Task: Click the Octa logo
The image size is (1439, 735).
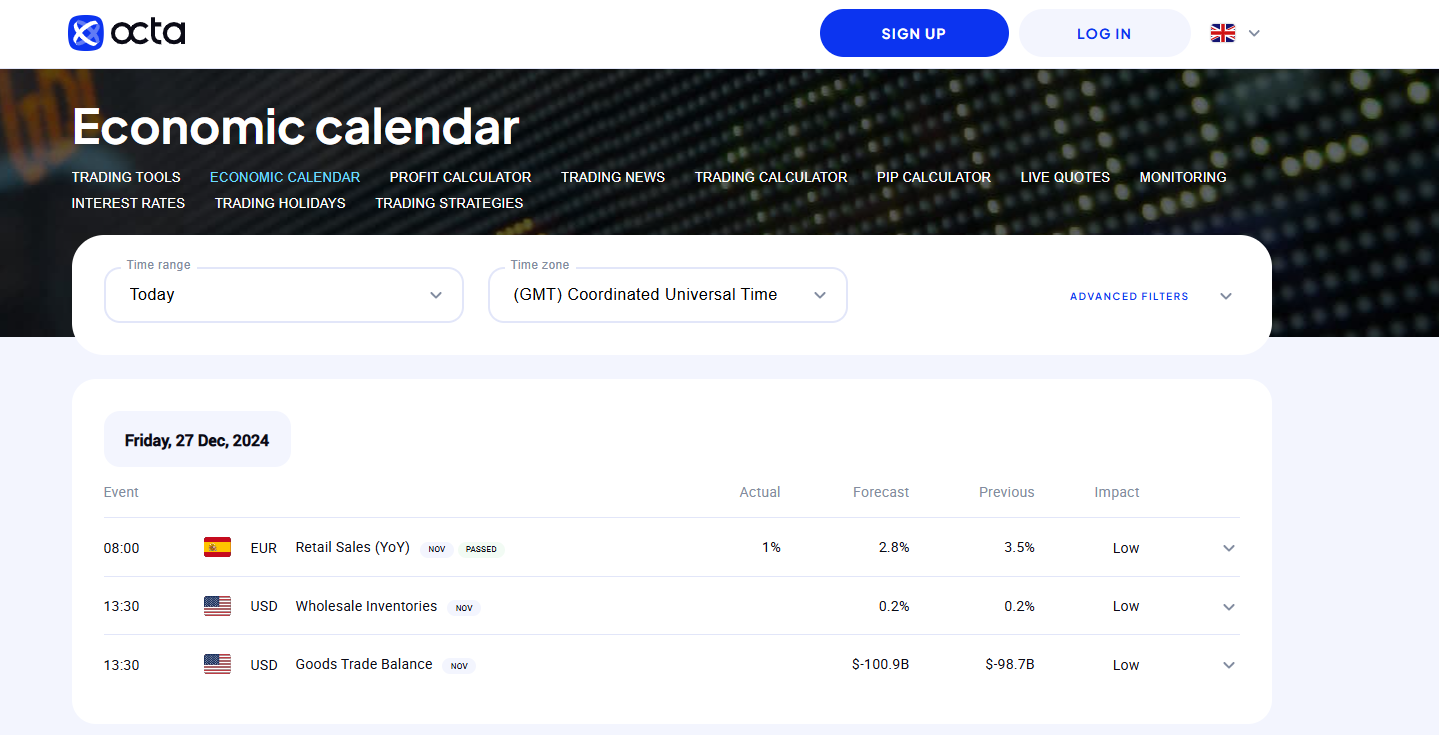Action: (x=127, y=33)
